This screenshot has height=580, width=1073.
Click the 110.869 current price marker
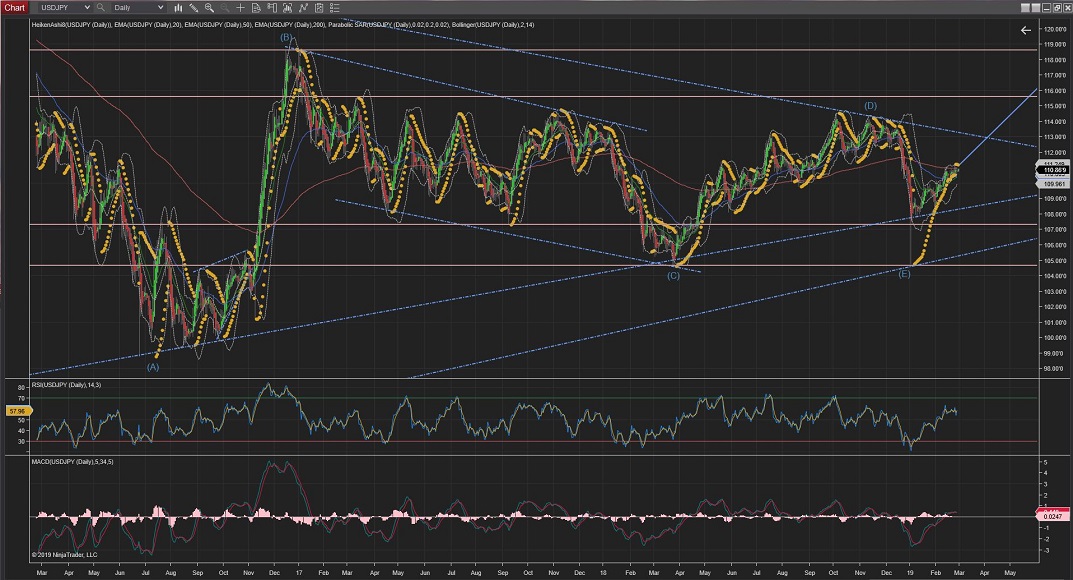click(x=1054, y=170)
